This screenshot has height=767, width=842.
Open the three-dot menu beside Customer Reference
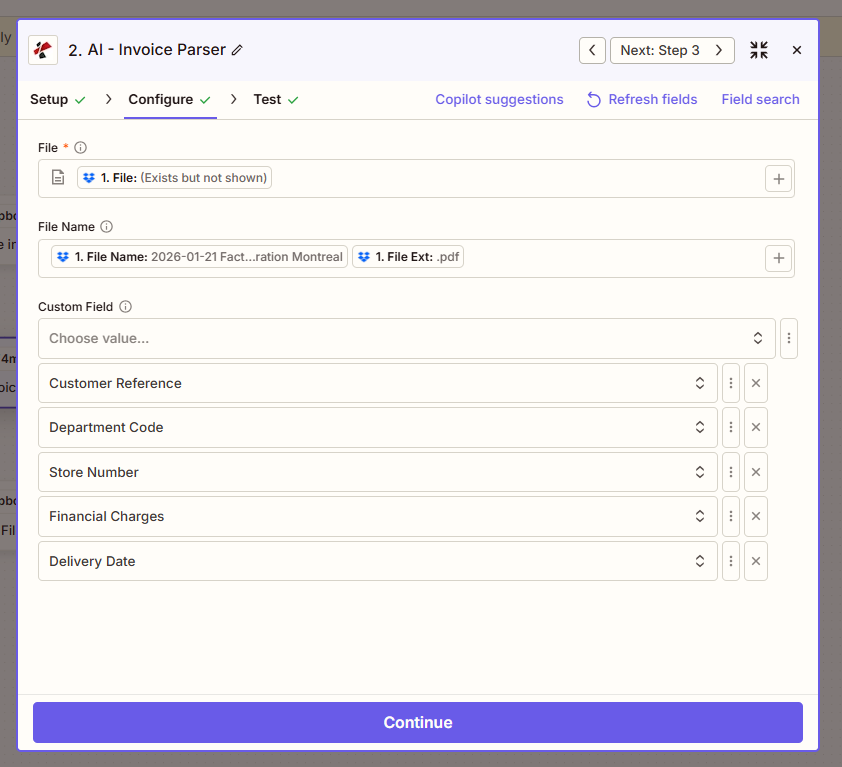[730, 382]
